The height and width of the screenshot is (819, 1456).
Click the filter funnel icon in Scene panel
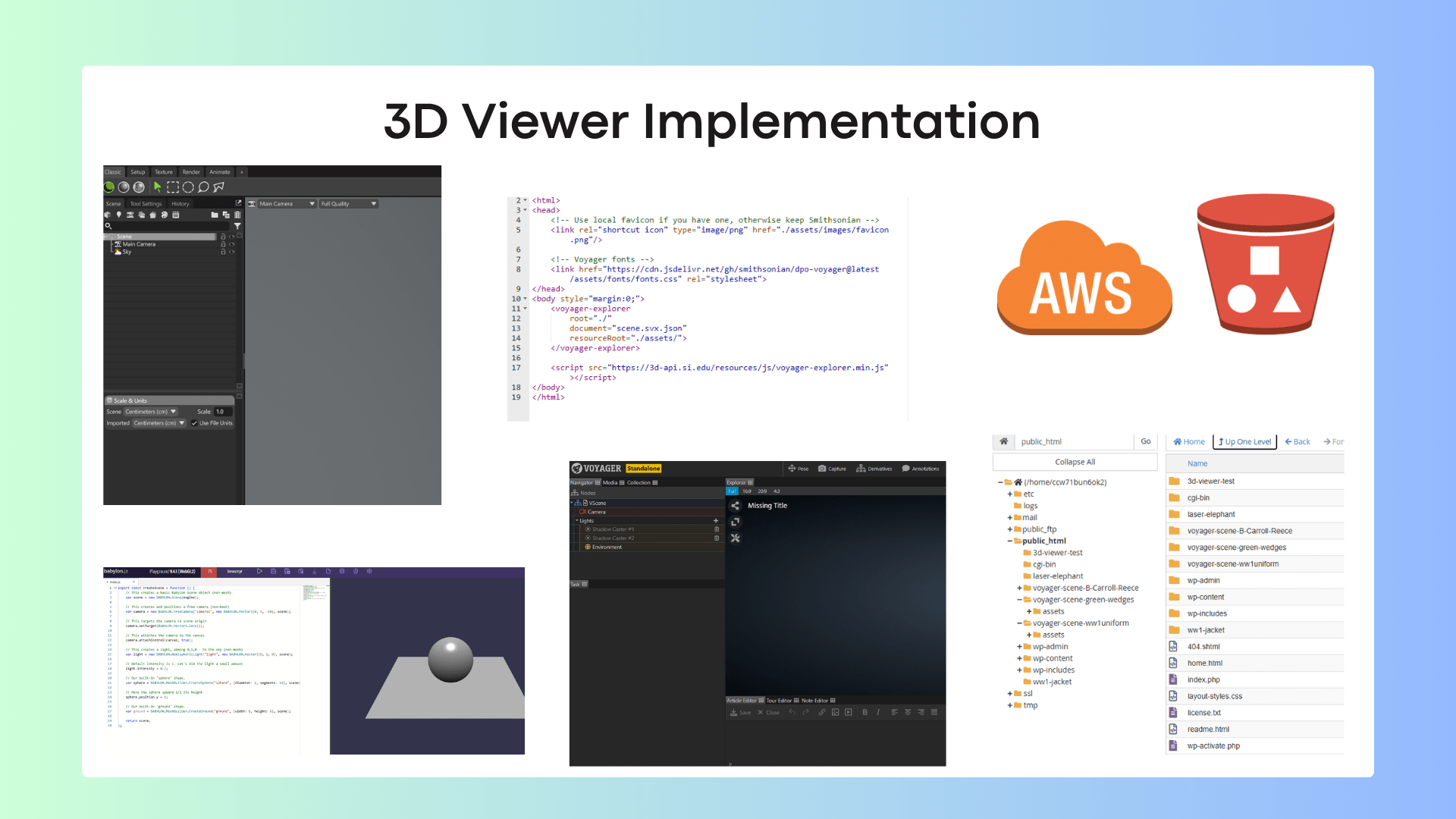coord(237,226)
